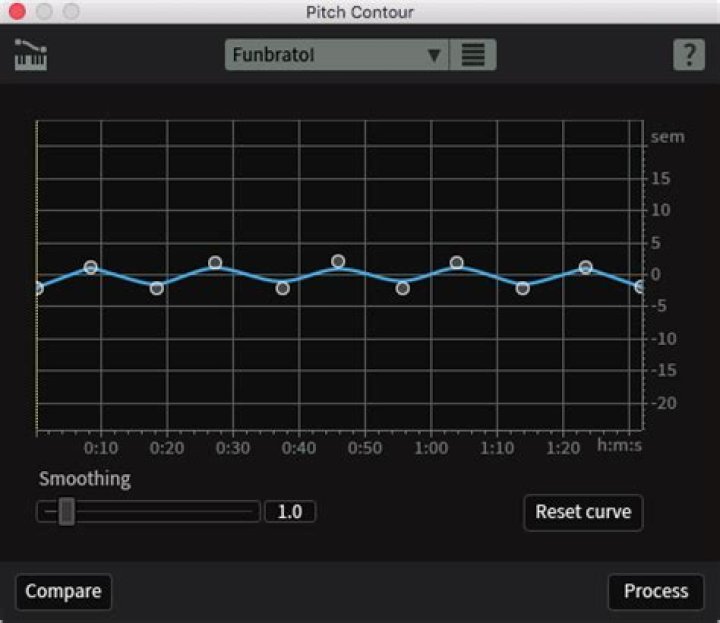This screenshot has height=623, width=720.
Task: Select the curve peak point just after 1:00
Action: click(456, 263)
